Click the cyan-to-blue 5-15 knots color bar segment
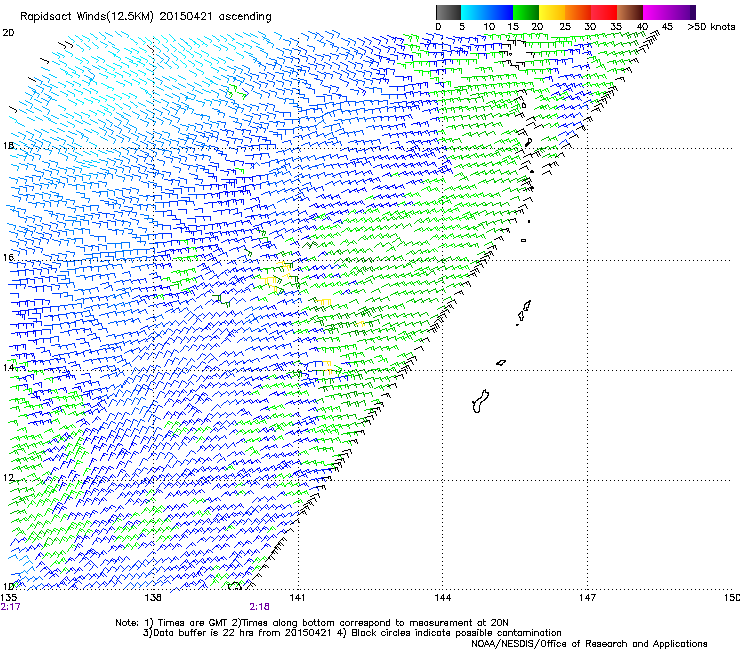 [x=487, y=12]
